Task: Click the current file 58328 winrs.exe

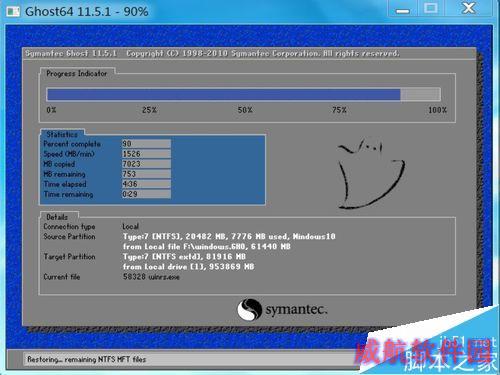Action: (151, 277)
